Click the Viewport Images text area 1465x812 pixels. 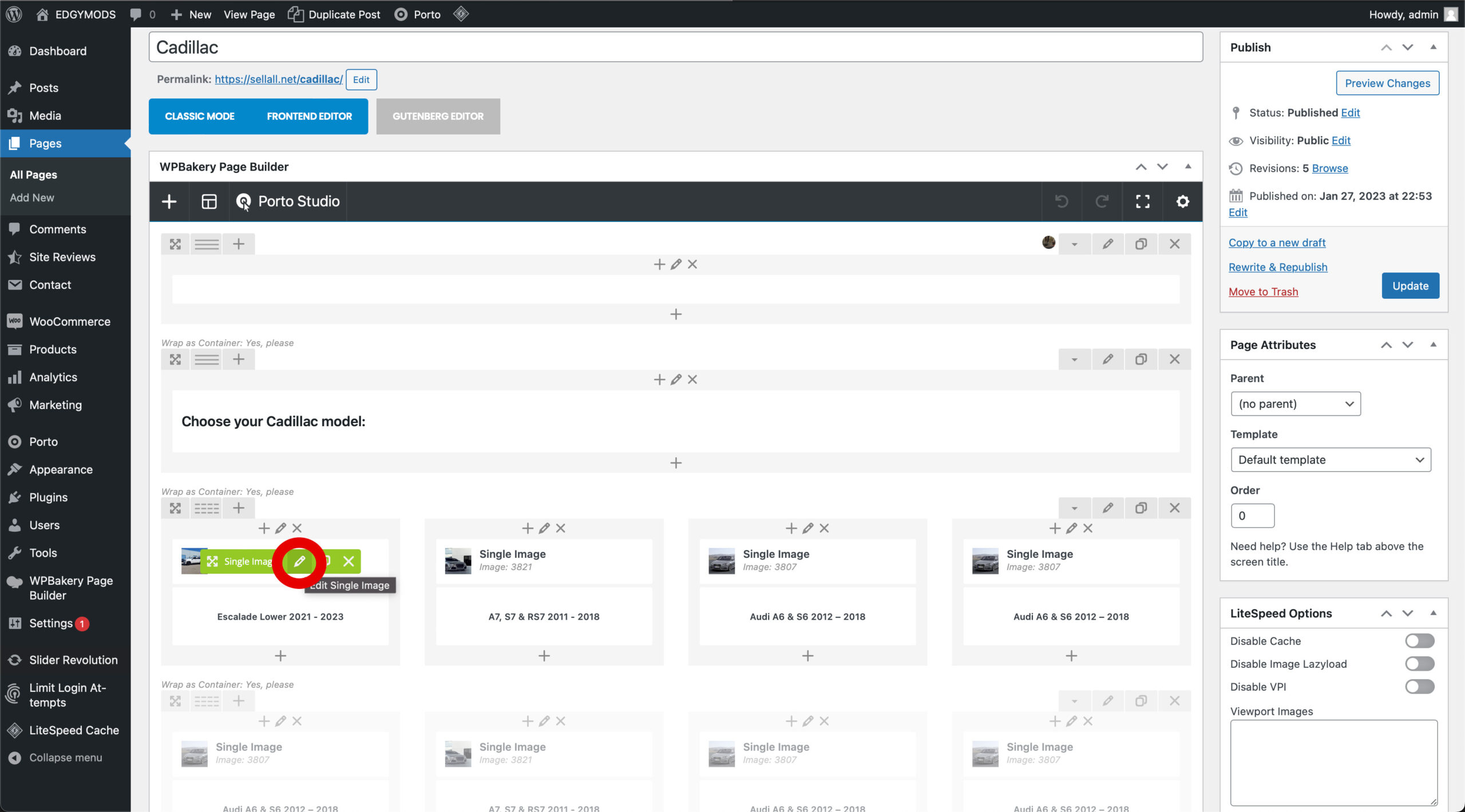pyautogui.click(x=1333, y=763)
